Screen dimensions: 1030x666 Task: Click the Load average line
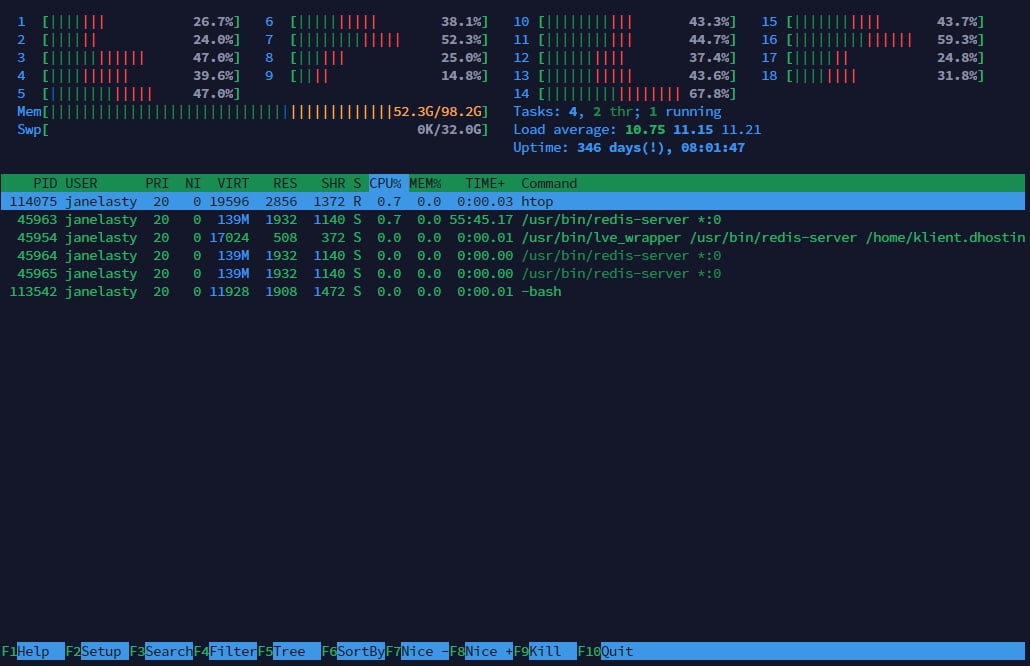637,130
